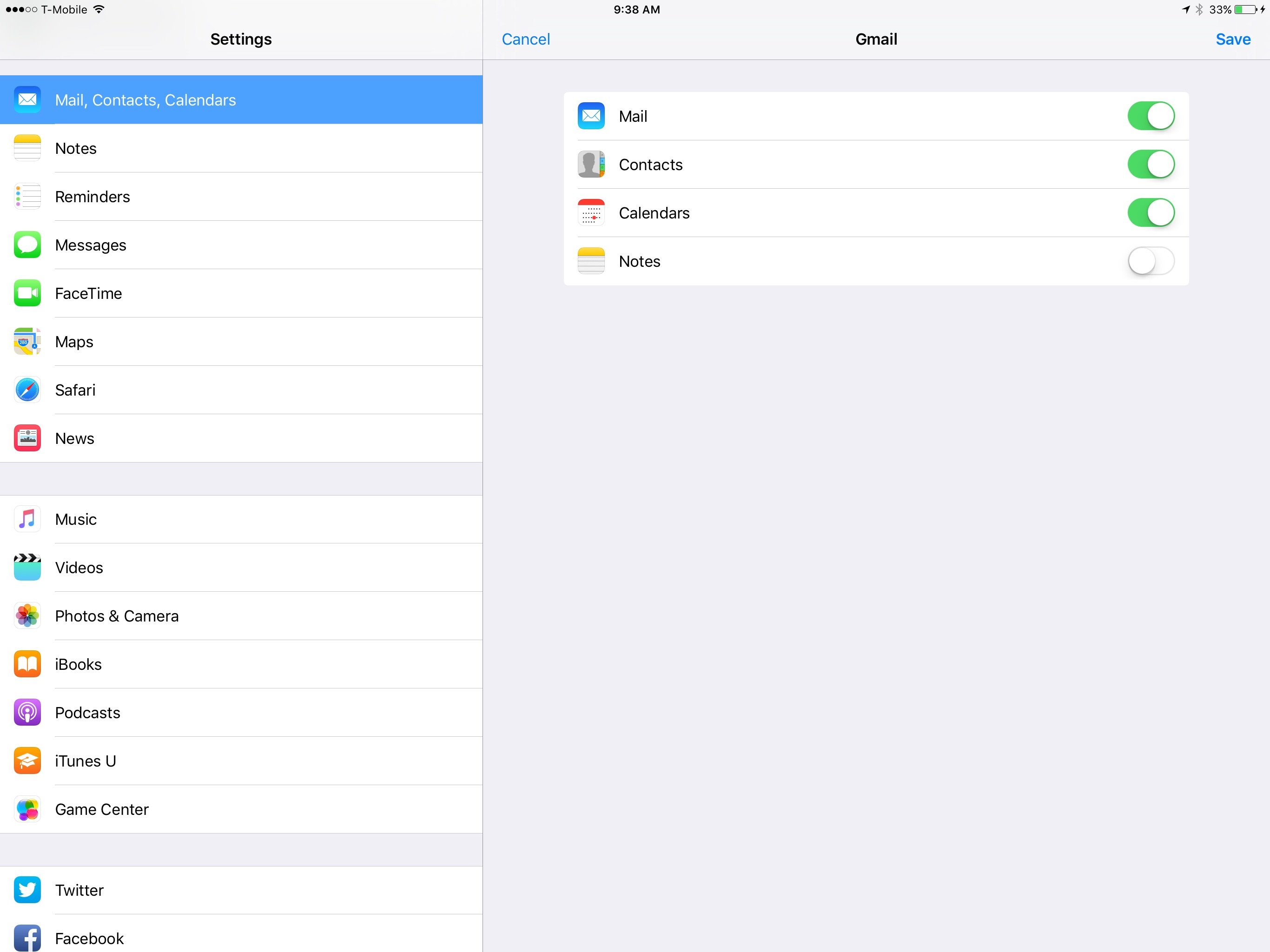Image resolution: width=1270 pixels, height=952 pixels.
Task: Open FaceTime settings
Action: 241,293
